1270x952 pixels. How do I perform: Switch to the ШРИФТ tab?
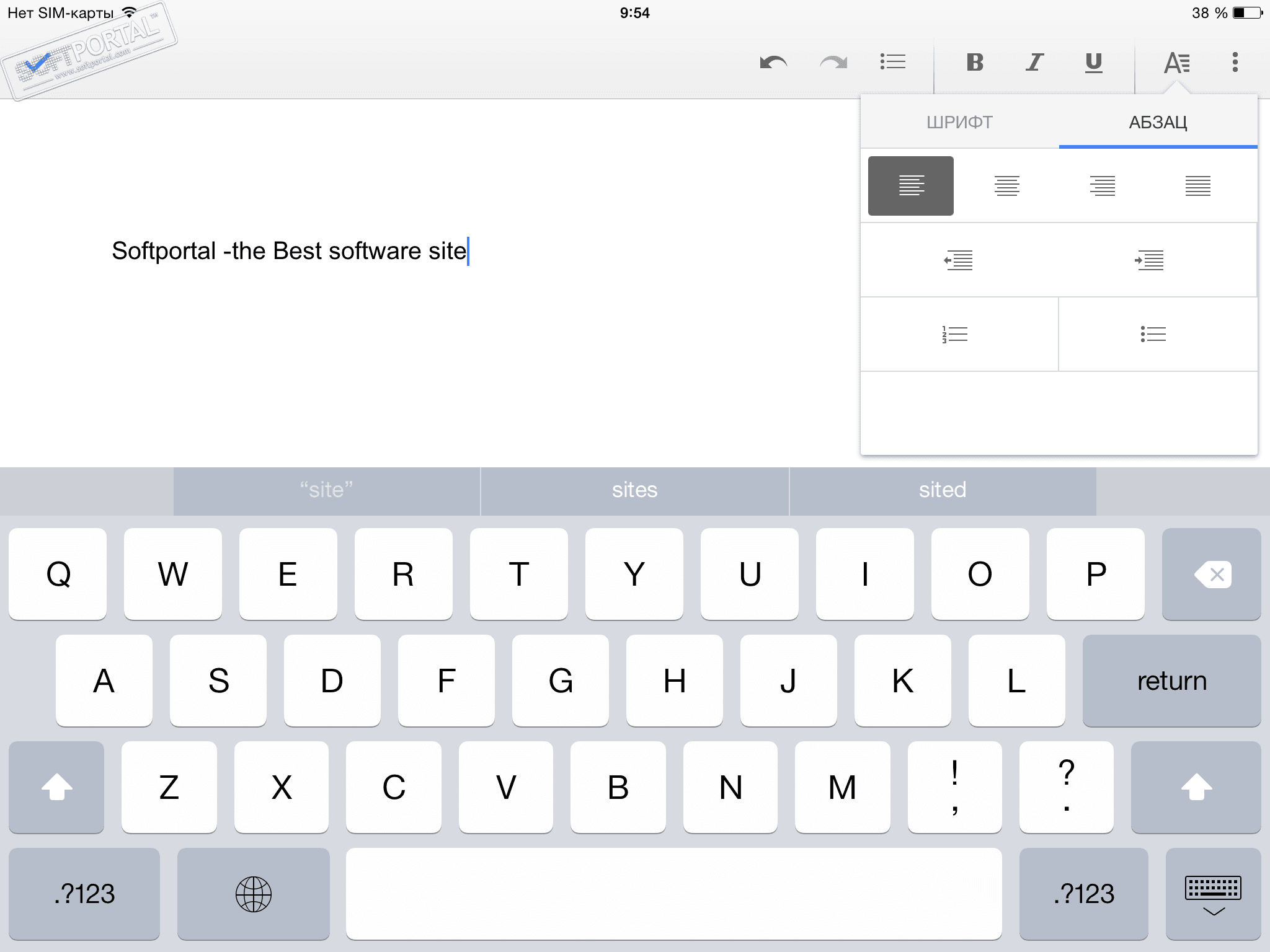coord(959,123)
